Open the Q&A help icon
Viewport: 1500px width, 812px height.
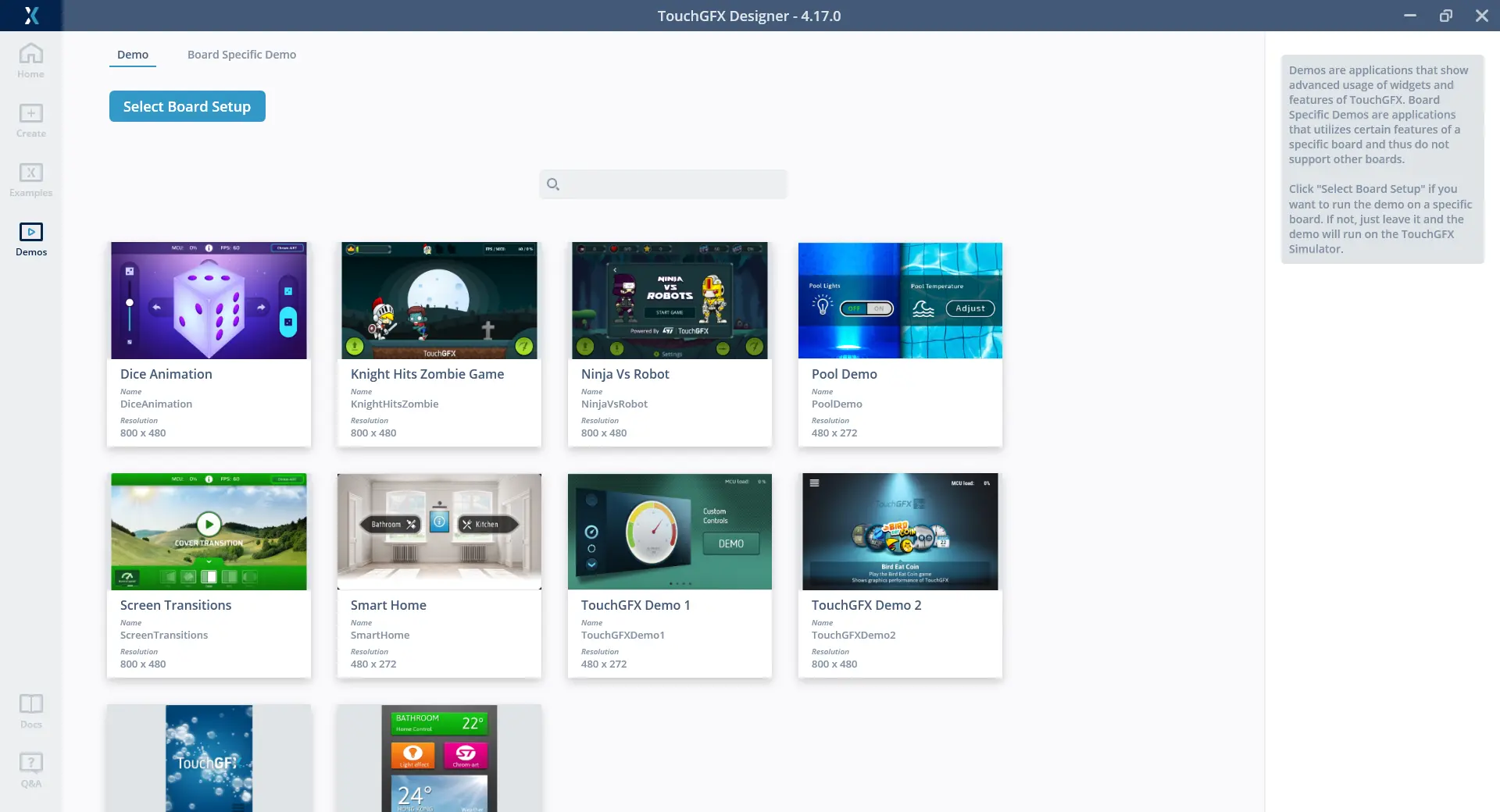coord(31,763)
